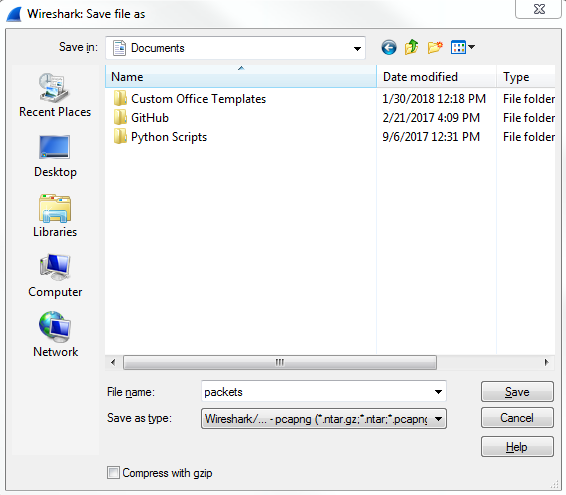Click the packets file name field

pyautogui.click(x=318, y=391)
